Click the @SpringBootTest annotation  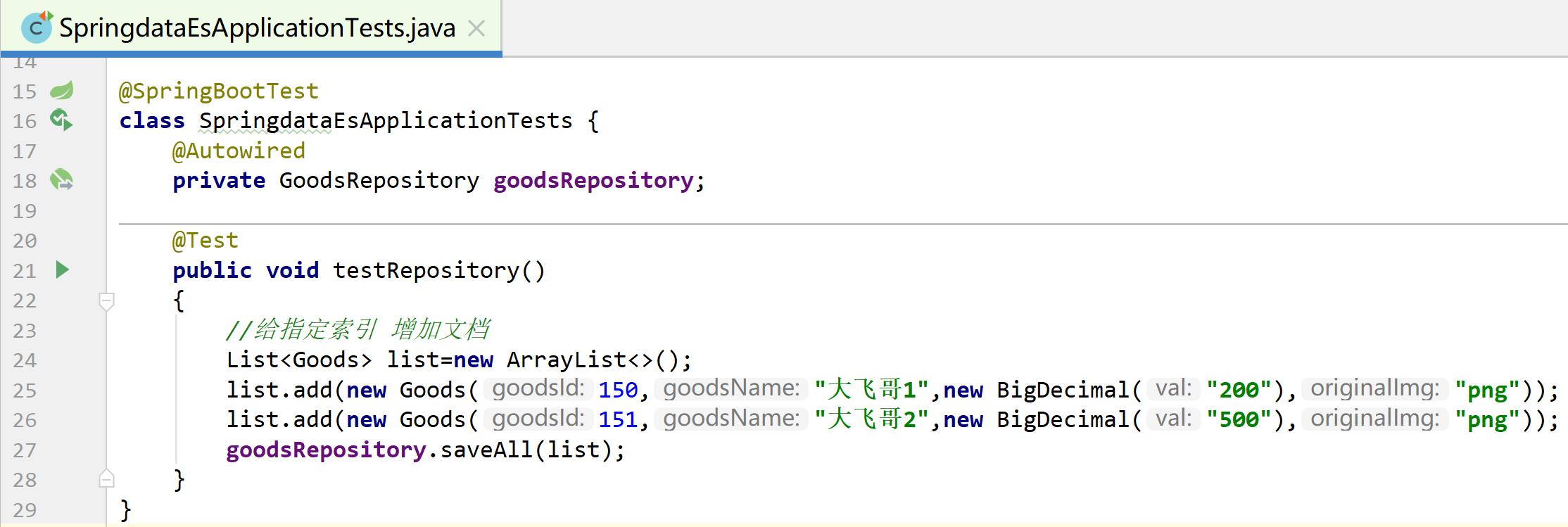pyautogui.click(x=219, y=91)
